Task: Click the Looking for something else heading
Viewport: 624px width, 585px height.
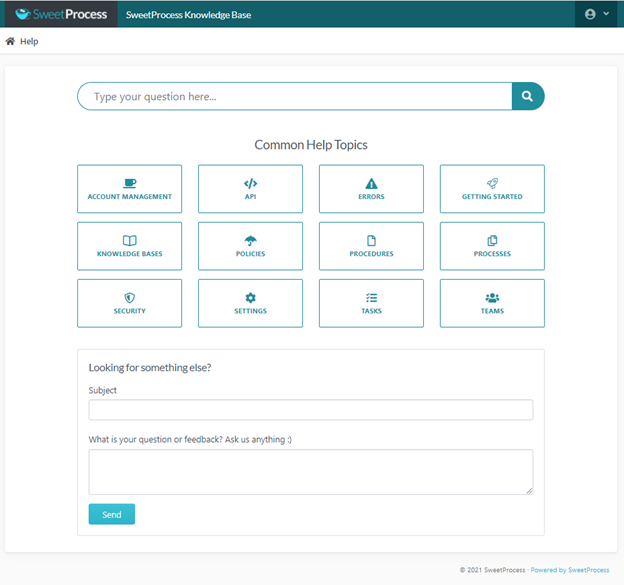Action: pyautogui.click(x=150, y=368)
